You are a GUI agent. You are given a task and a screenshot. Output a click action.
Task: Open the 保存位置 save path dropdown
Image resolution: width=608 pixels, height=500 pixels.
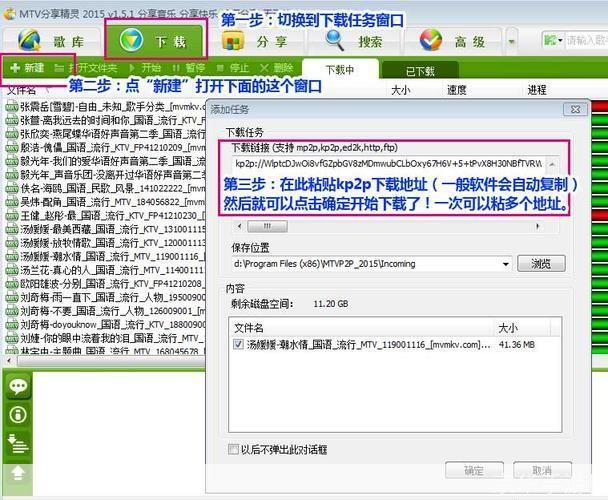point(505,264)
